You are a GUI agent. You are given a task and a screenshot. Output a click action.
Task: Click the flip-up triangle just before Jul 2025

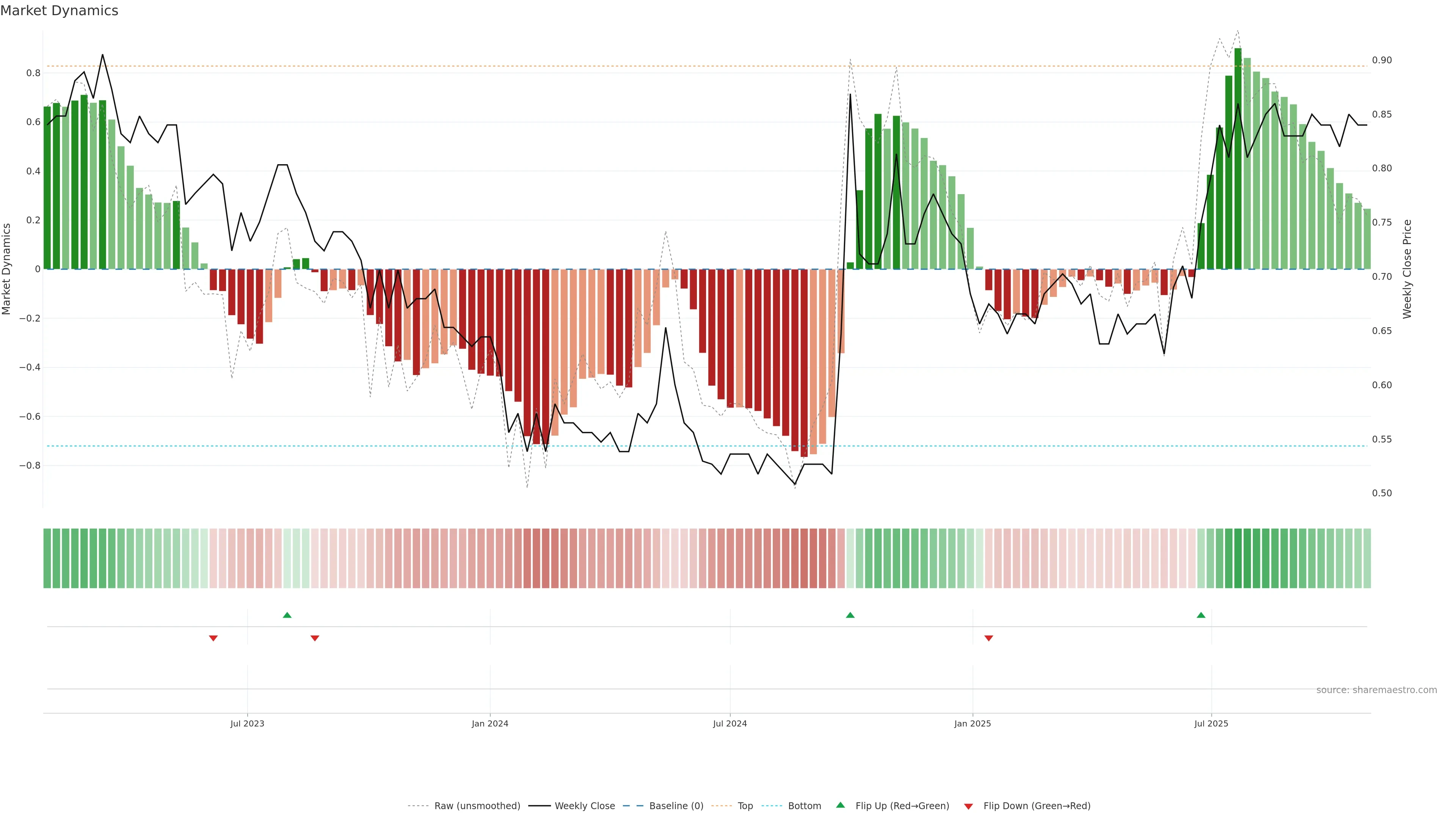click(x=1201, y=615)
